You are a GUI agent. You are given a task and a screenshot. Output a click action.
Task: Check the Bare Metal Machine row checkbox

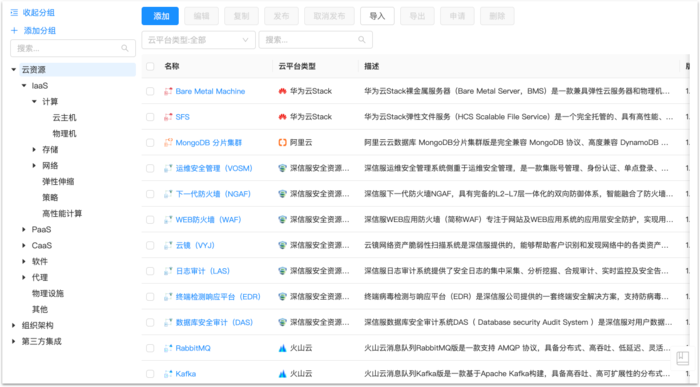(x=150, y=91)
